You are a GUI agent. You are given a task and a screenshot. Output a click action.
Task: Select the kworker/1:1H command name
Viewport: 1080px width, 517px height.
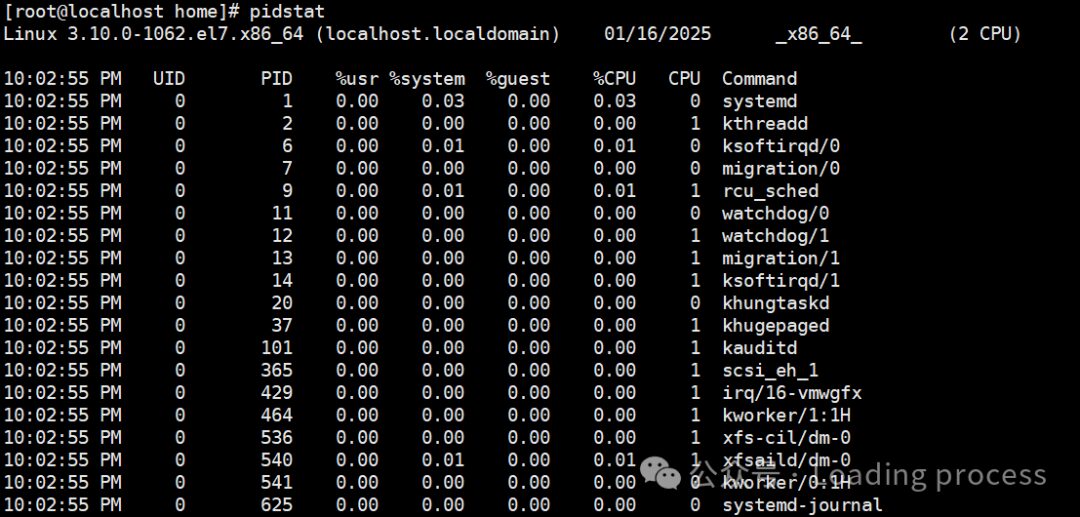click(x=787, y=415)
